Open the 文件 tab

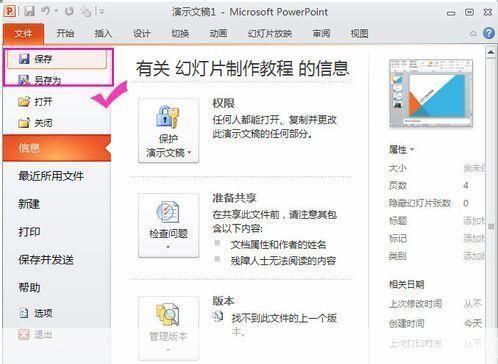coord(23,34)
